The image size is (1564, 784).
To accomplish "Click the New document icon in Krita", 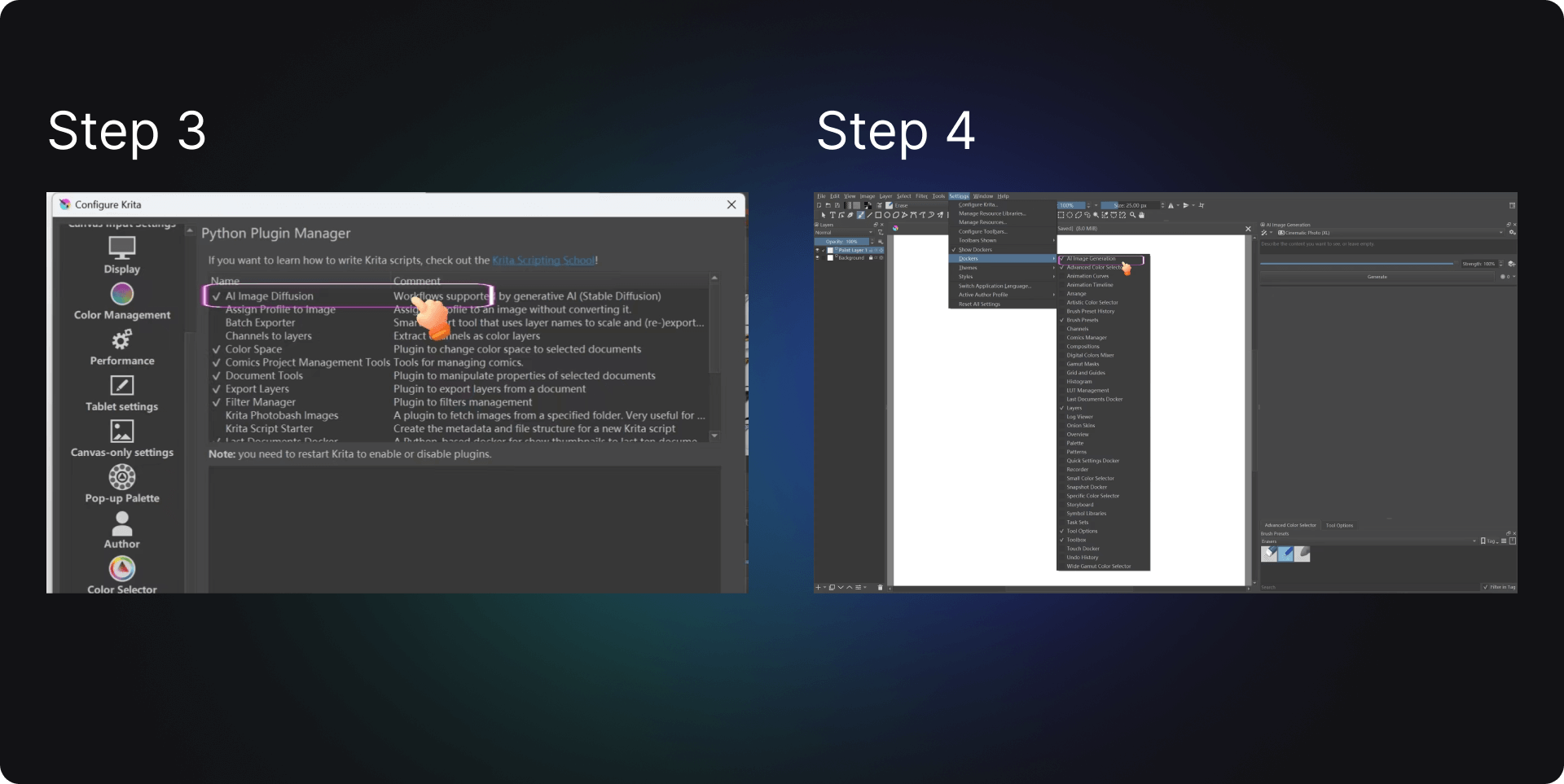I will click(819, 205).
